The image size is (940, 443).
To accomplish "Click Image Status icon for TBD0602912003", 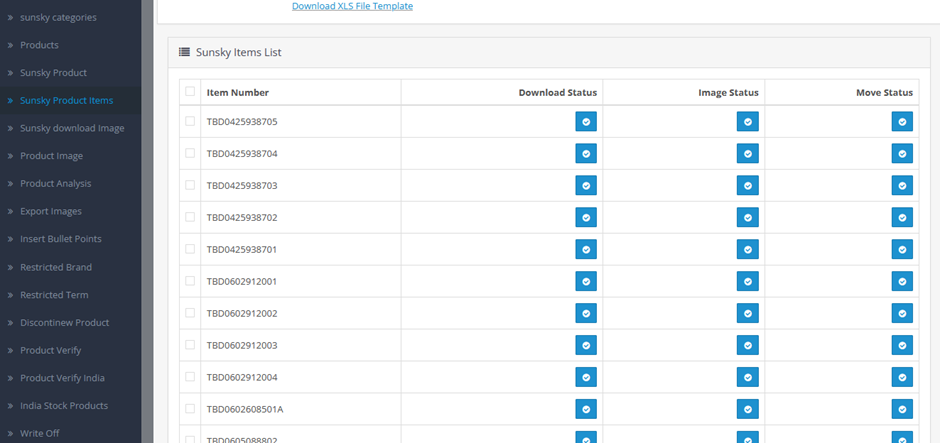I will pyautogui.click(x=747, y=346).
